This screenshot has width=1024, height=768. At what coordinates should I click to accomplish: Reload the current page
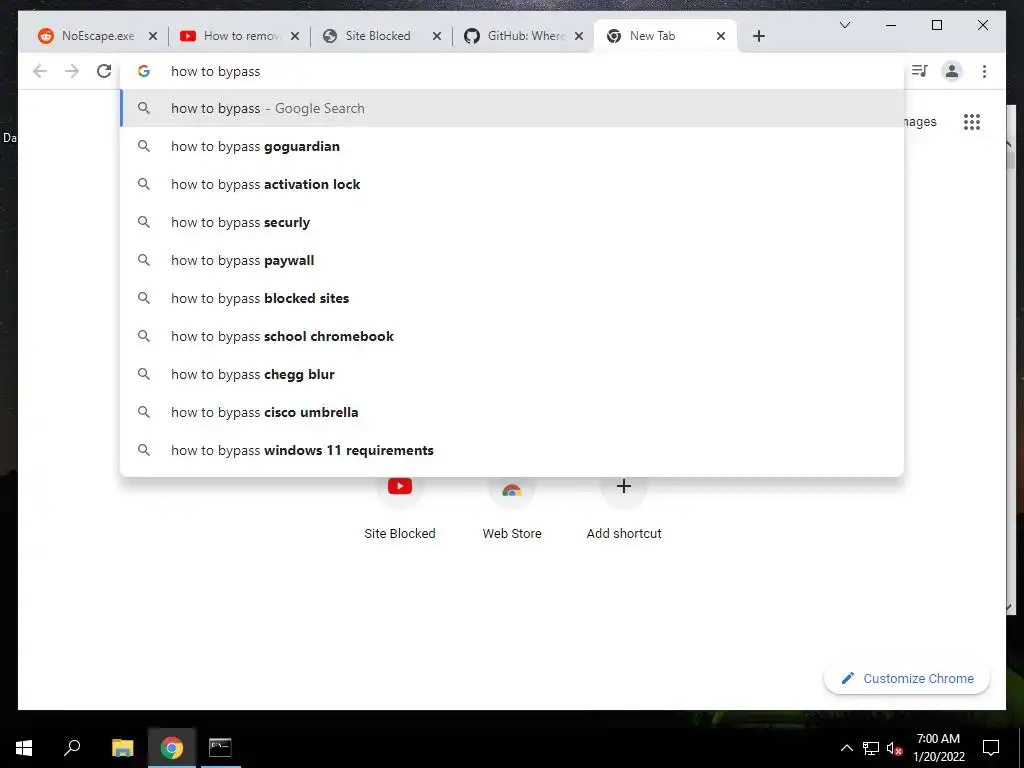point(104,71)
